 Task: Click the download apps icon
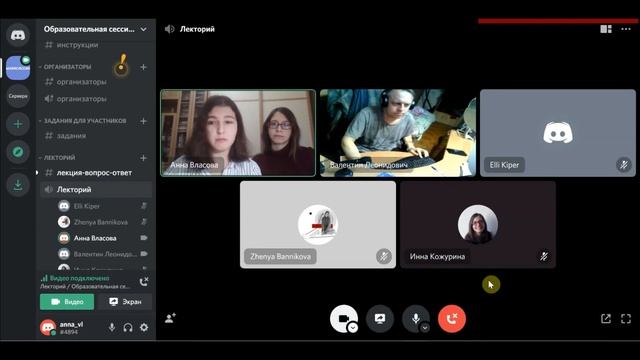pyautogui.click(x=18, y=185)
